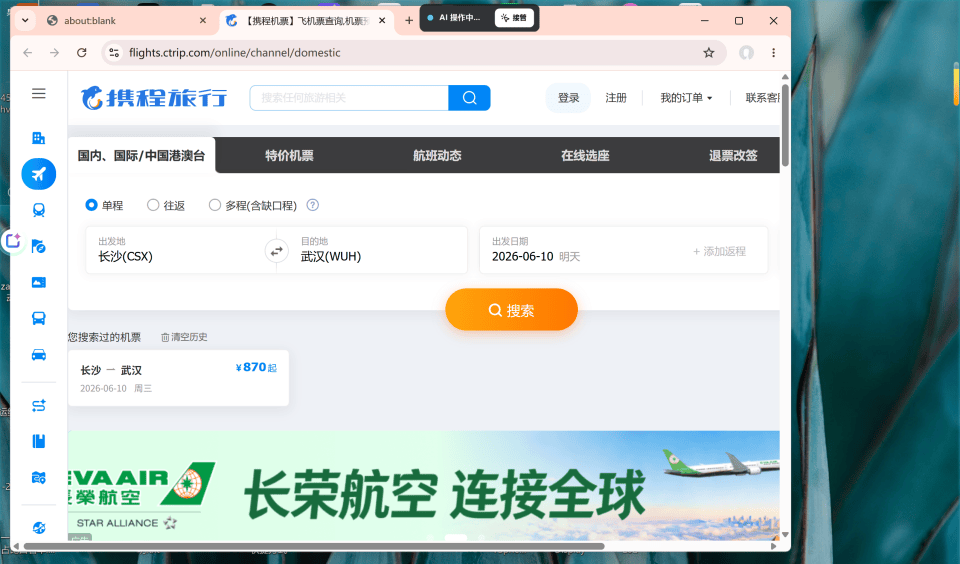
Task: Bookmark this page with the star icon
Action: (708, 53)
